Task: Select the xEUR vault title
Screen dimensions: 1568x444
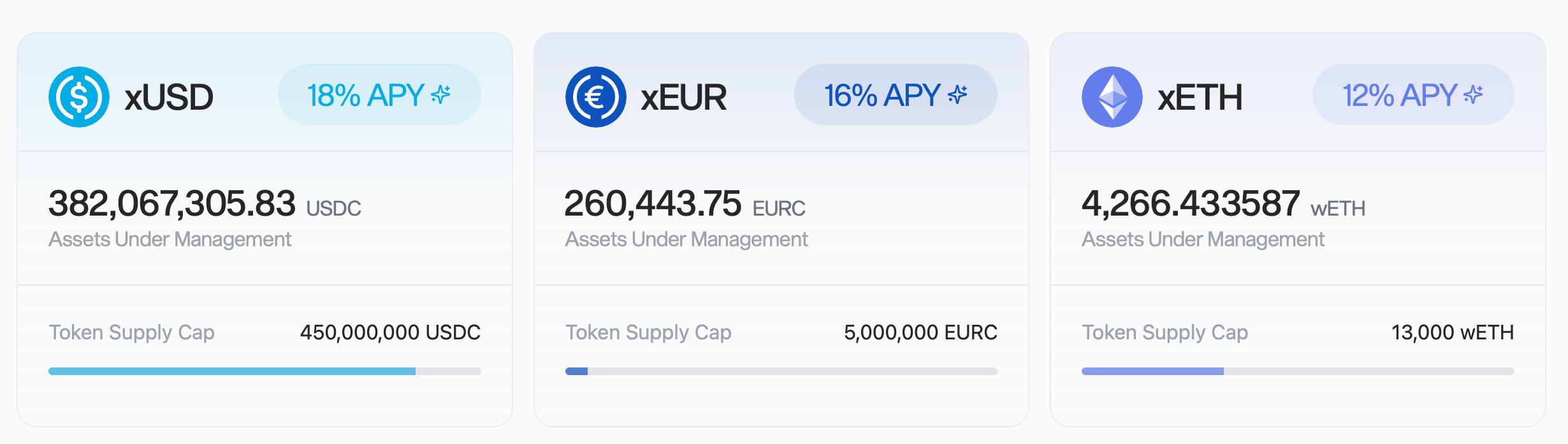Action: 683,97
